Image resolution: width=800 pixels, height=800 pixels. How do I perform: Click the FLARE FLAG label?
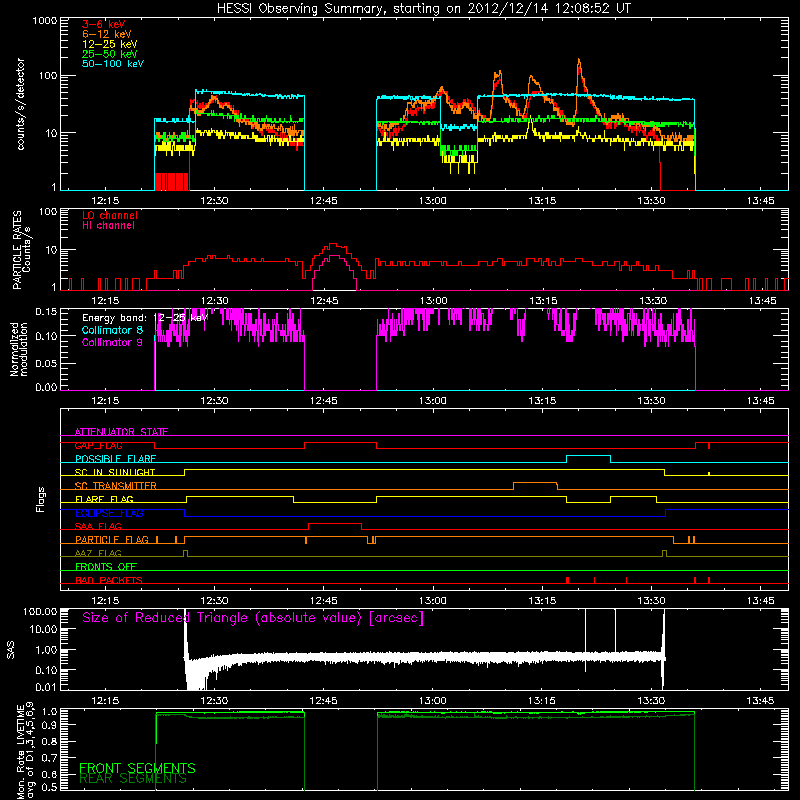point(104,499)
